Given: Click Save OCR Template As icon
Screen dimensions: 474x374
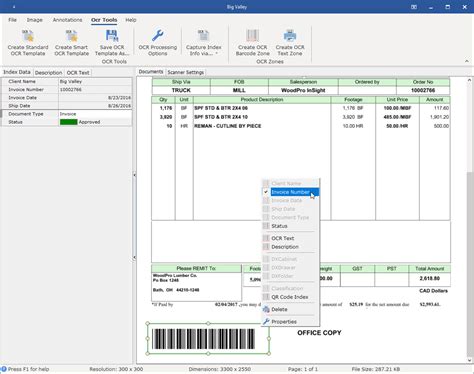Looking at the screenshot, I should [x=112, y=36].
